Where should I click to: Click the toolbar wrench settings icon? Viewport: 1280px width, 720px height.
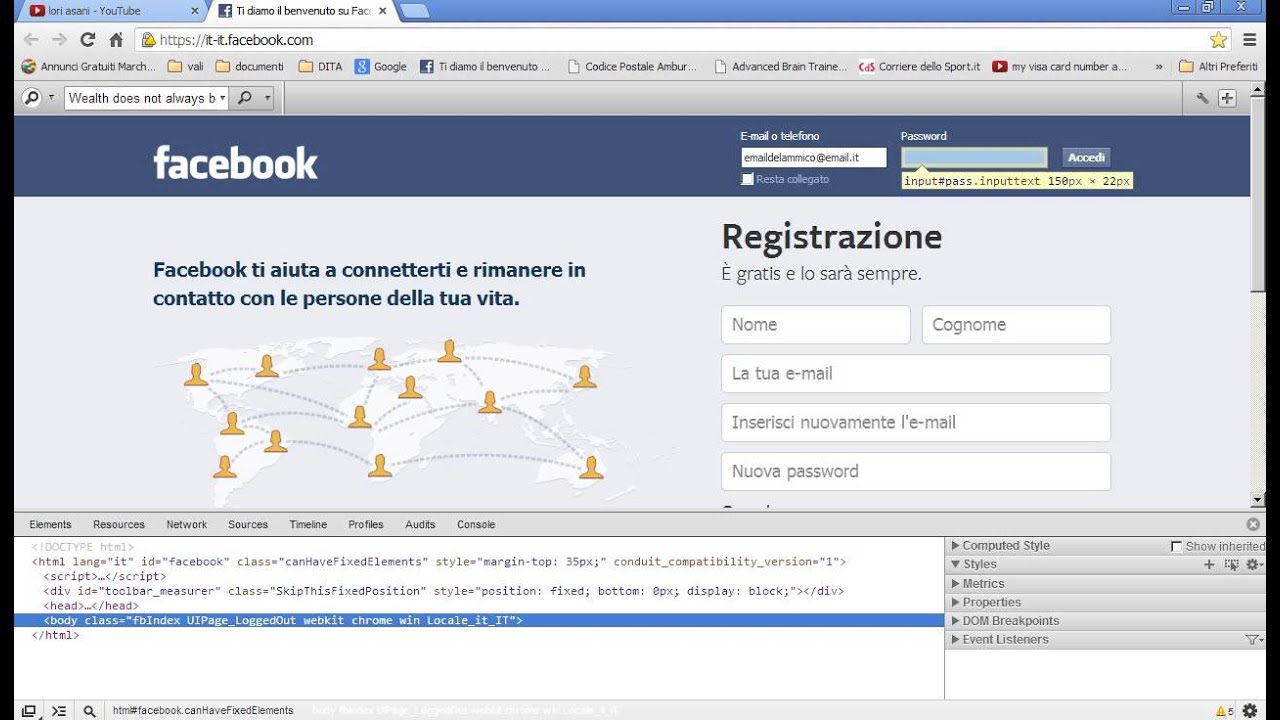point(1202,98)
